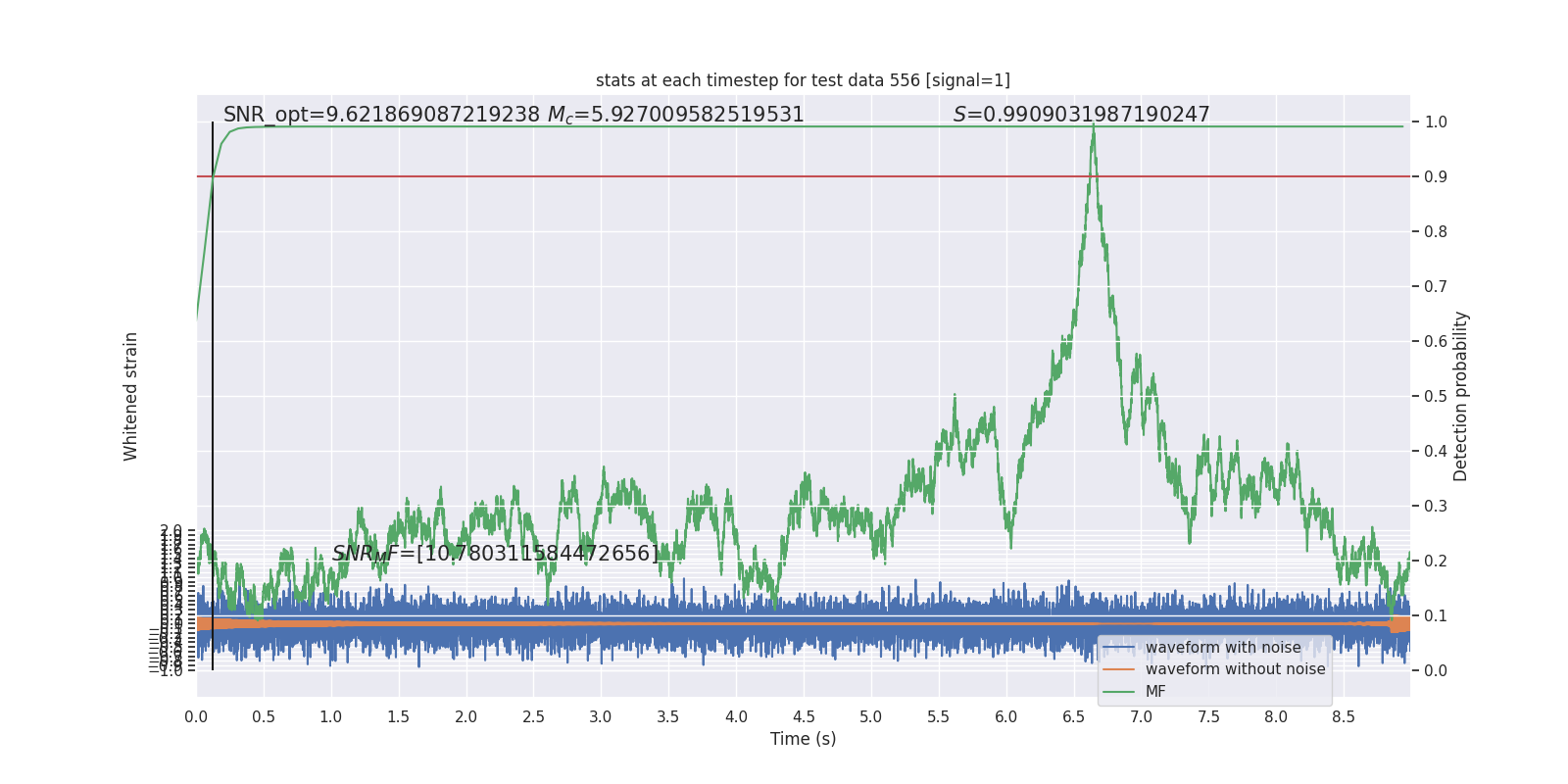The width and height of the screenshot is (1568, 784).
Task: Click the x-axis tick label 5.0
Action: tap(871, 717)
